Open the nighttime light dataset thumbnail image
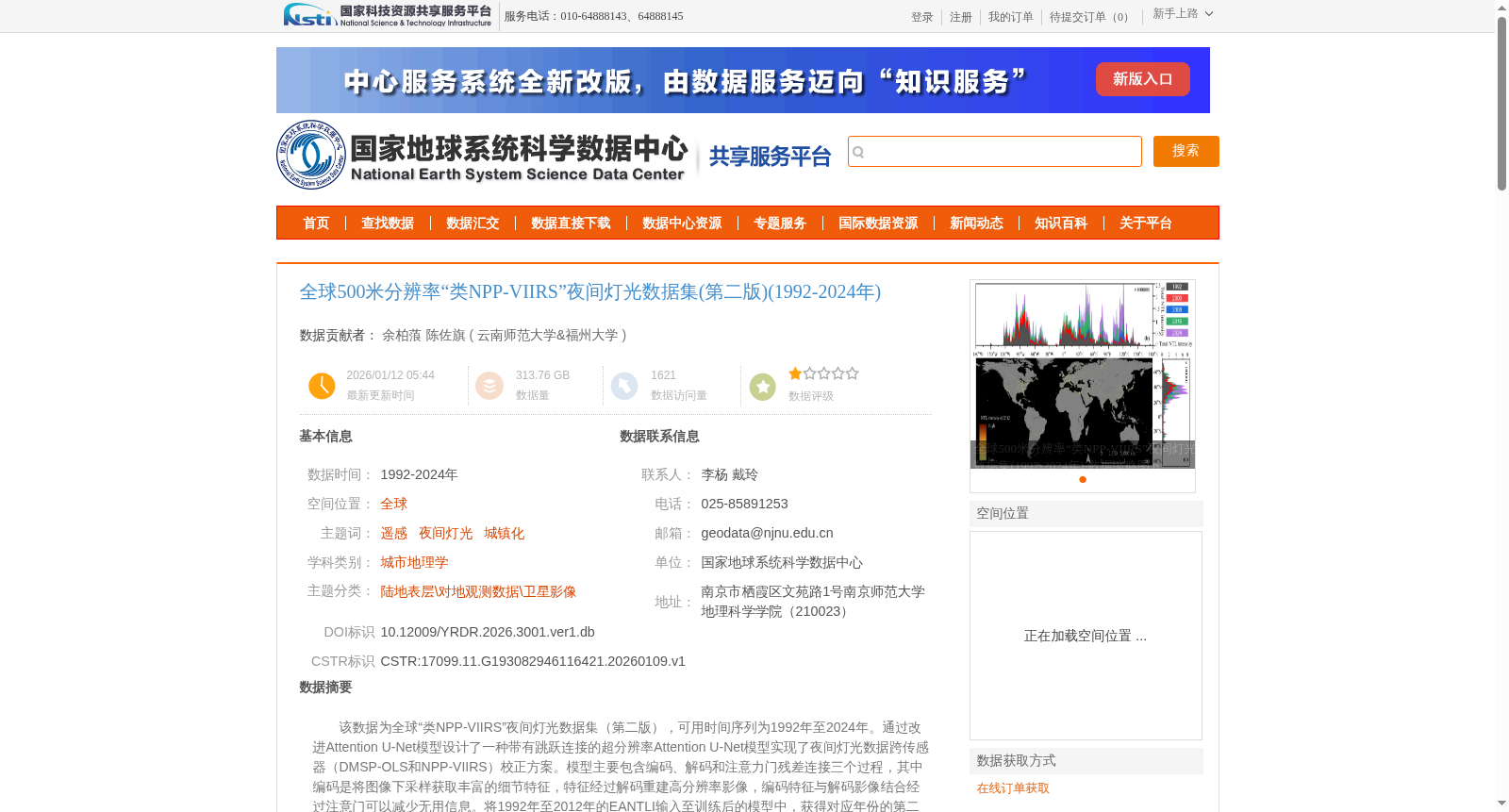 (x=1083, y=374)
